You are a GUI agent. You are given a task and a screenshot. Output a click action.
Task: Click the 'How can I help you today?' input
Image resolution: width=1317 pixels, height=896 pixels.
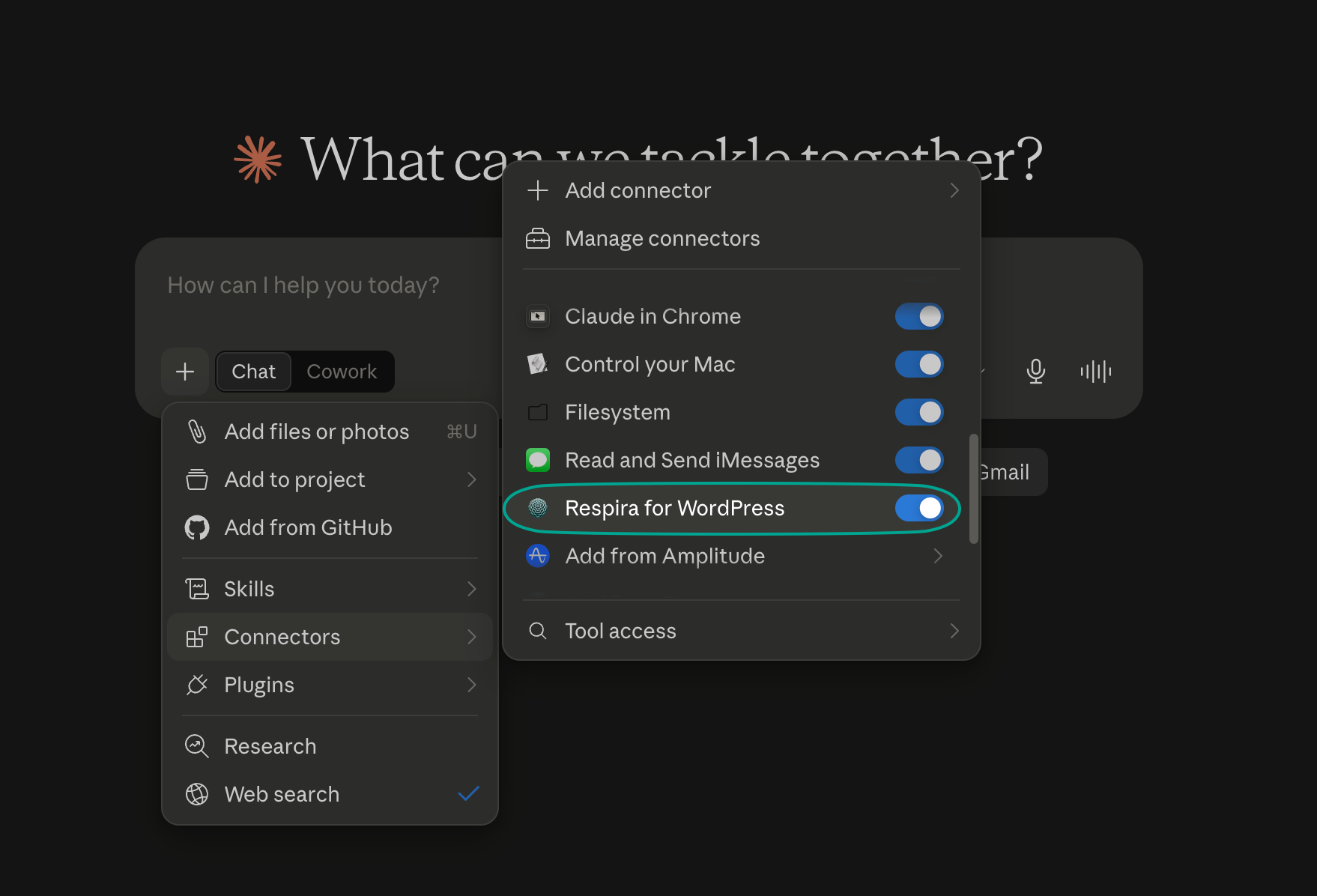(x=303, y=285)
